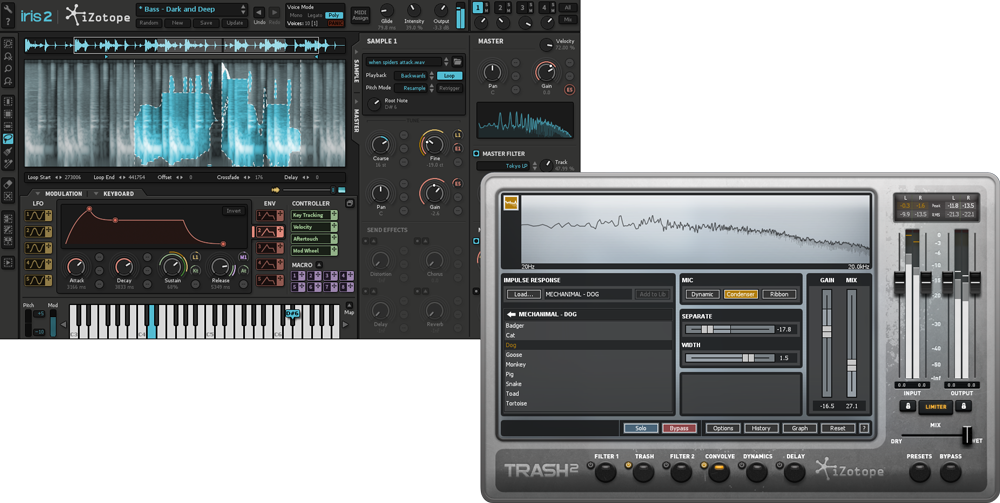Click back arrow beside MECHANIMAL - DOG
This screenshot has width=1000, height=503.
[x=510, y=314]
